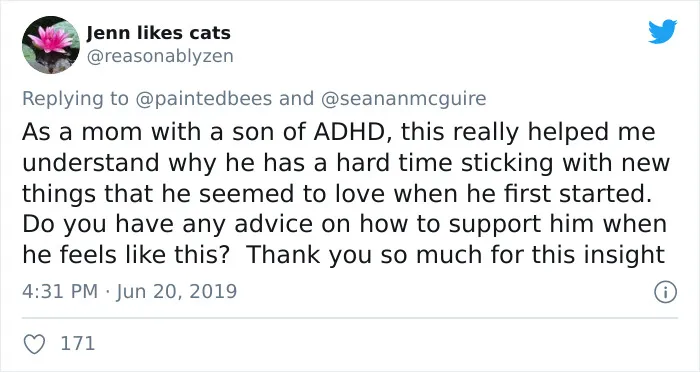Viewport: 700px width, 372px height.
Task: Click the phrase hard time sticking with new
Action: 504,163
